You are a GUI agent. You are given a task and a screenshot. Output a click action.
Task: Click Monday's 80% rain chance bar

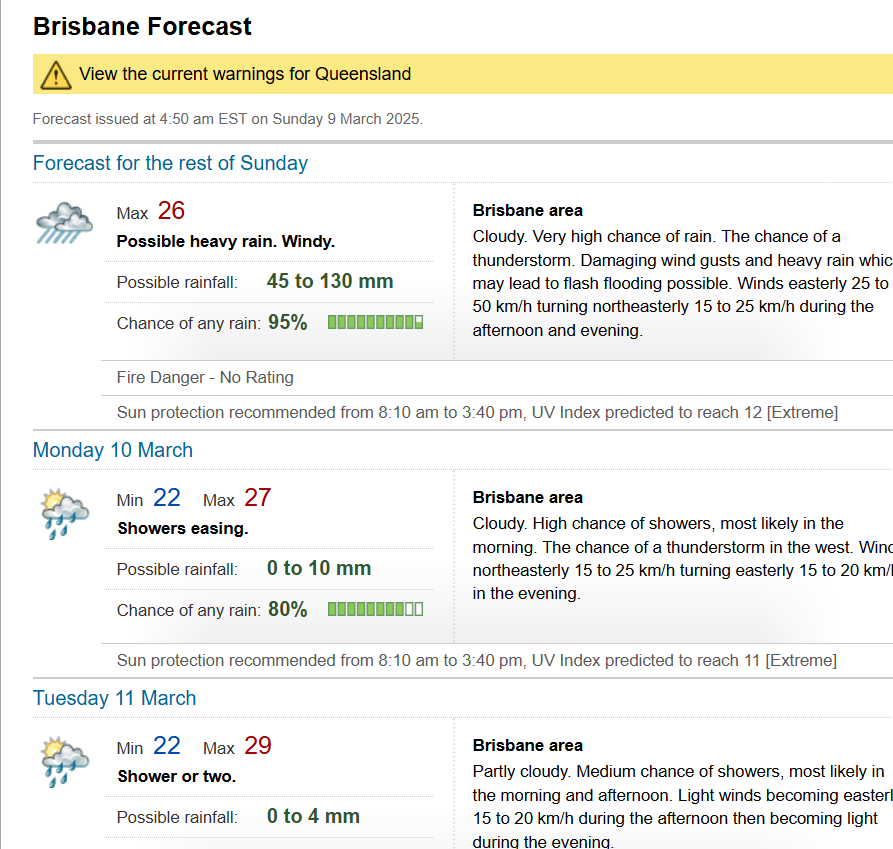[x=375, y=609]
